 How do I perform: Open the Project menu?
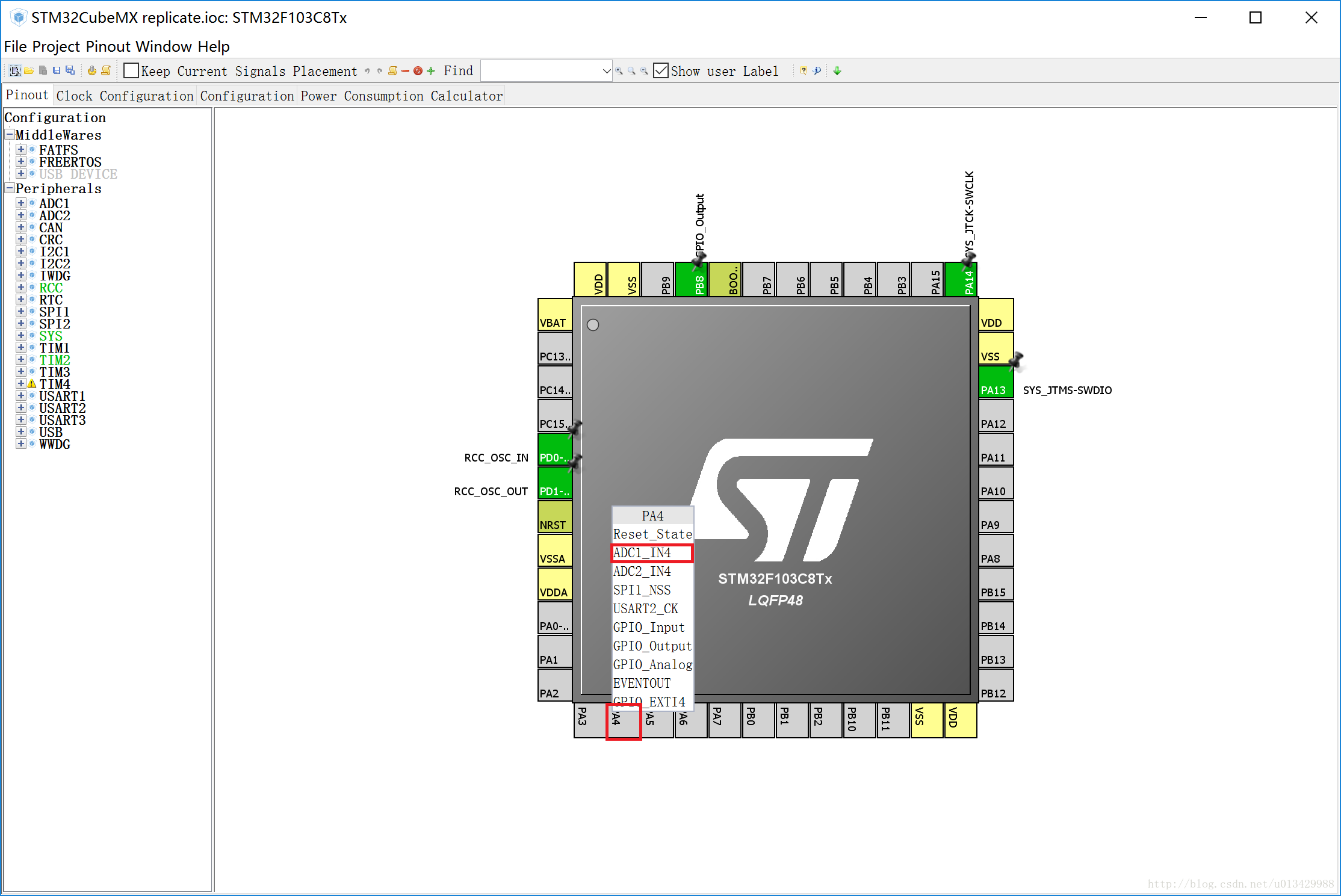(56, 46)
